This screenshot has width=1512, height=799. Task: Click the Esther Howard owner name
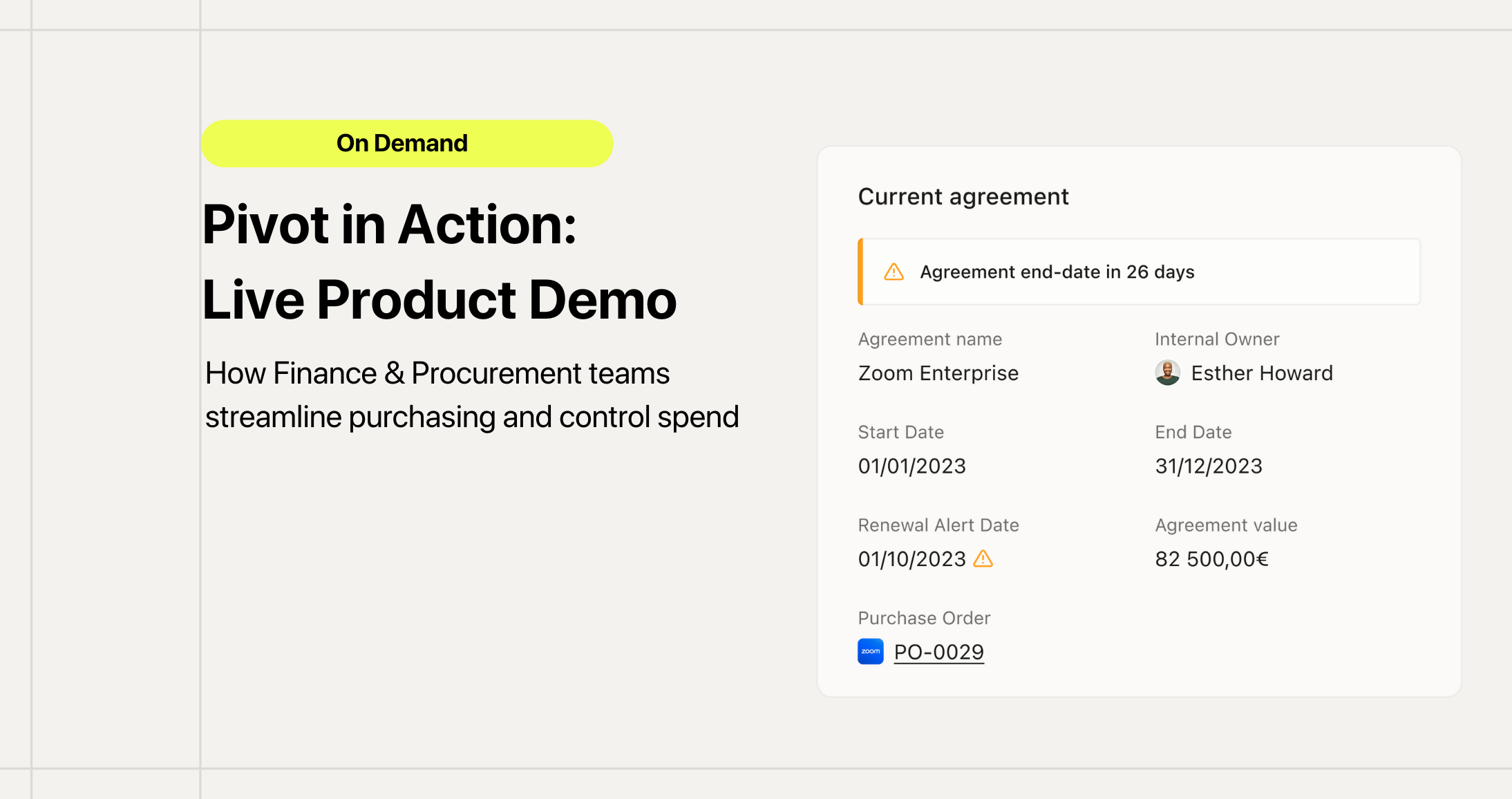pos(1261,373)
